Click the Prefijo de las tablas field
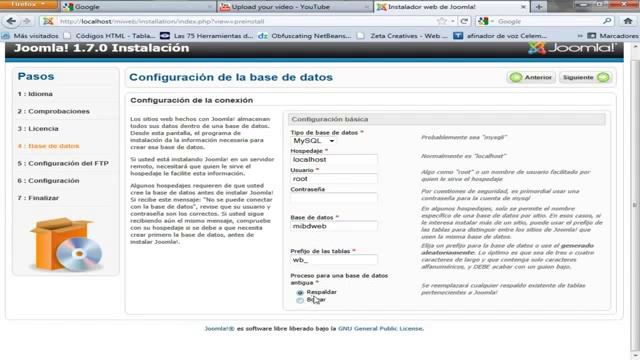The width and height of the screenshot is (640, 360). point(334,260)
